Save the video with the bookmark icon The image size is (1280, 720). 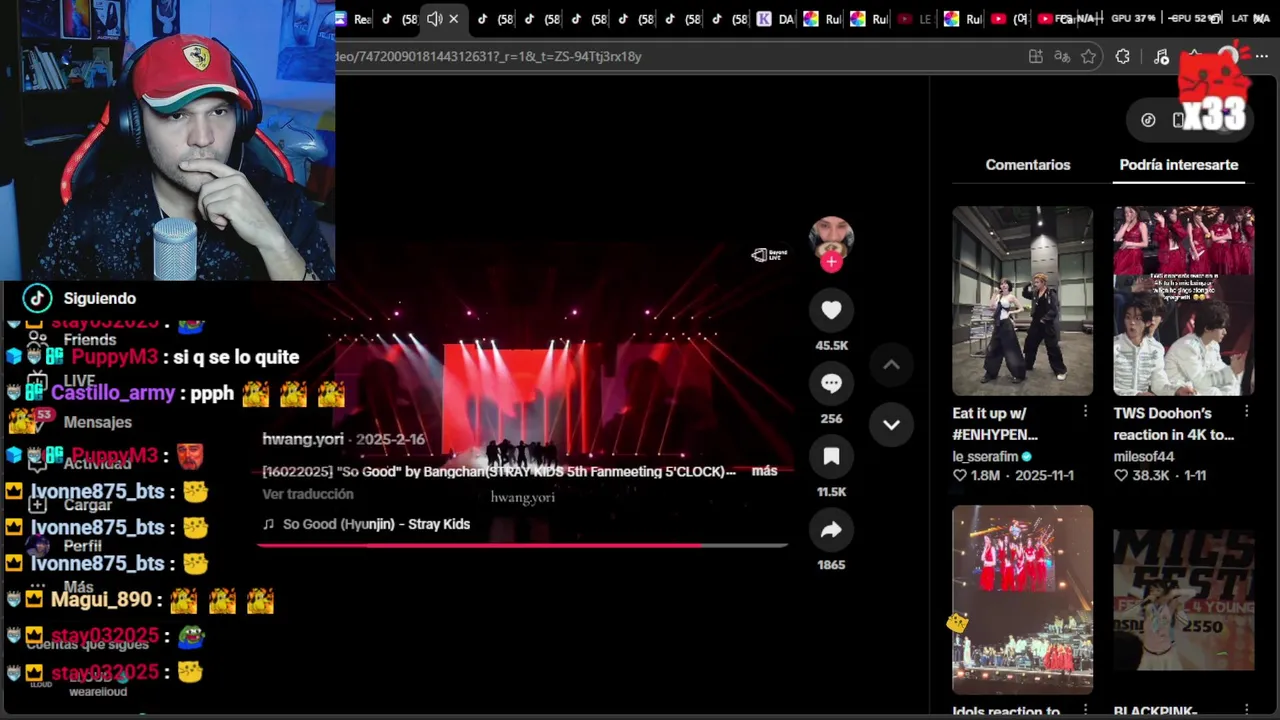(x=831, y=456)
